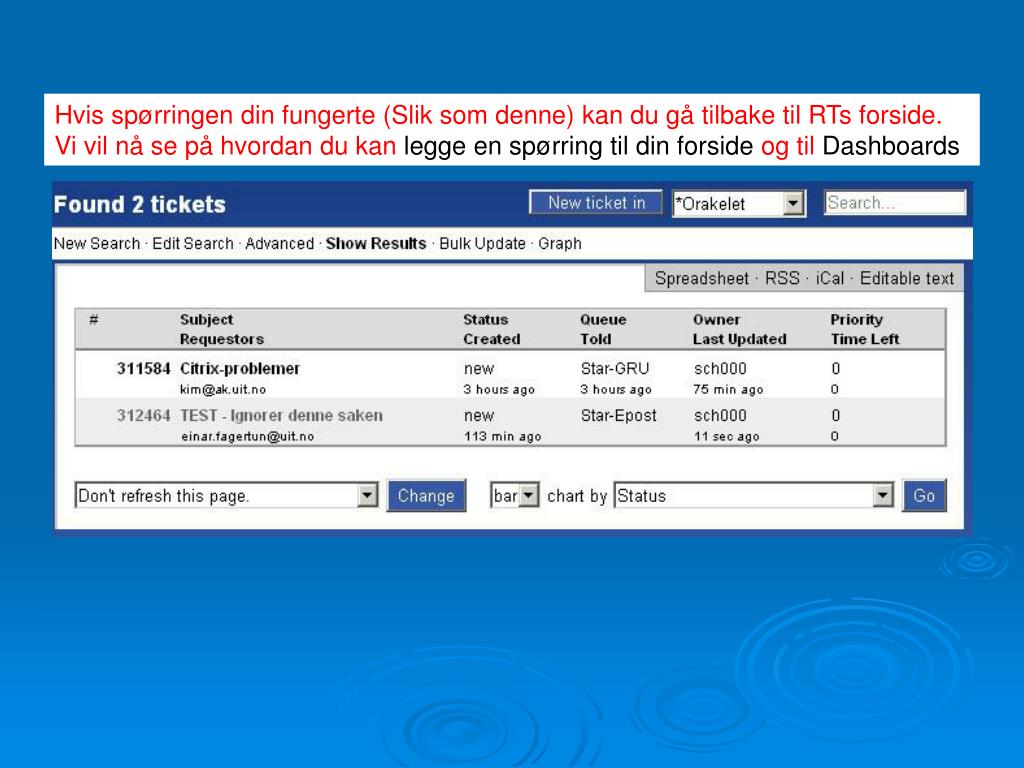Viewport: 1024px width, 768px height.
Task: Sort tickets by Subject header
Action: tap(206, 319)
